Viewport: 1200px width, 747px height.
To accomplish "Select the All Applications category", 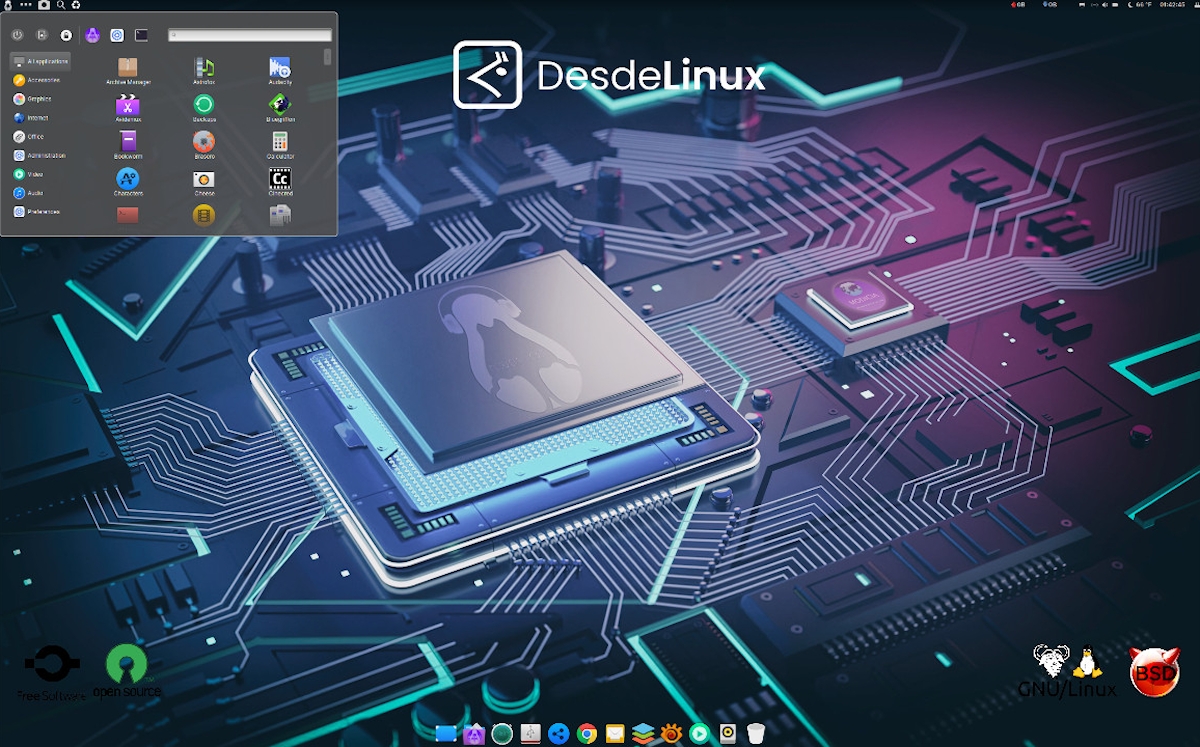I will 40,61.
